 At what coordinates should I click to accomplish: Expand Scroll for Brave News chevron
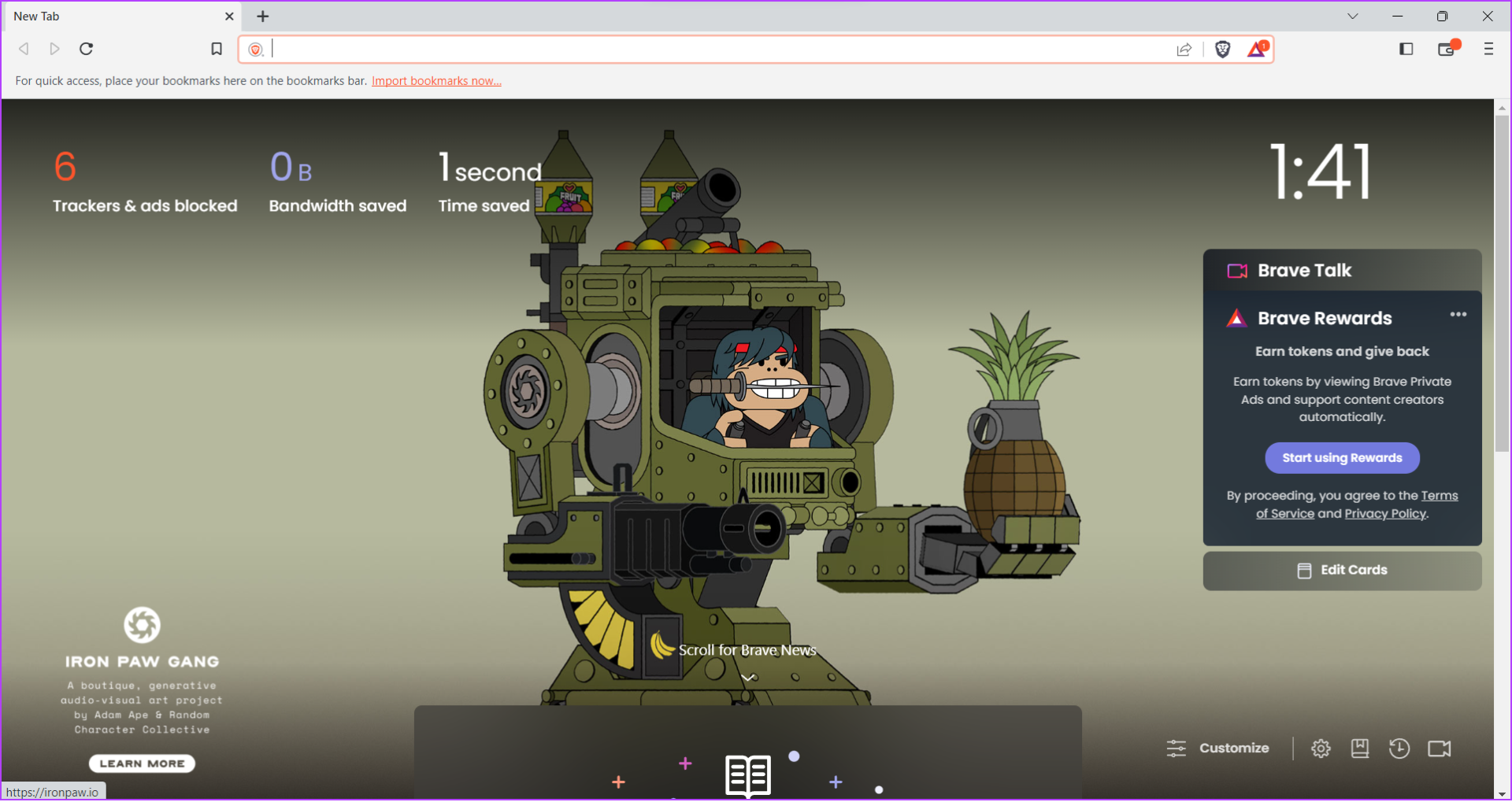(x=748, y=678)
